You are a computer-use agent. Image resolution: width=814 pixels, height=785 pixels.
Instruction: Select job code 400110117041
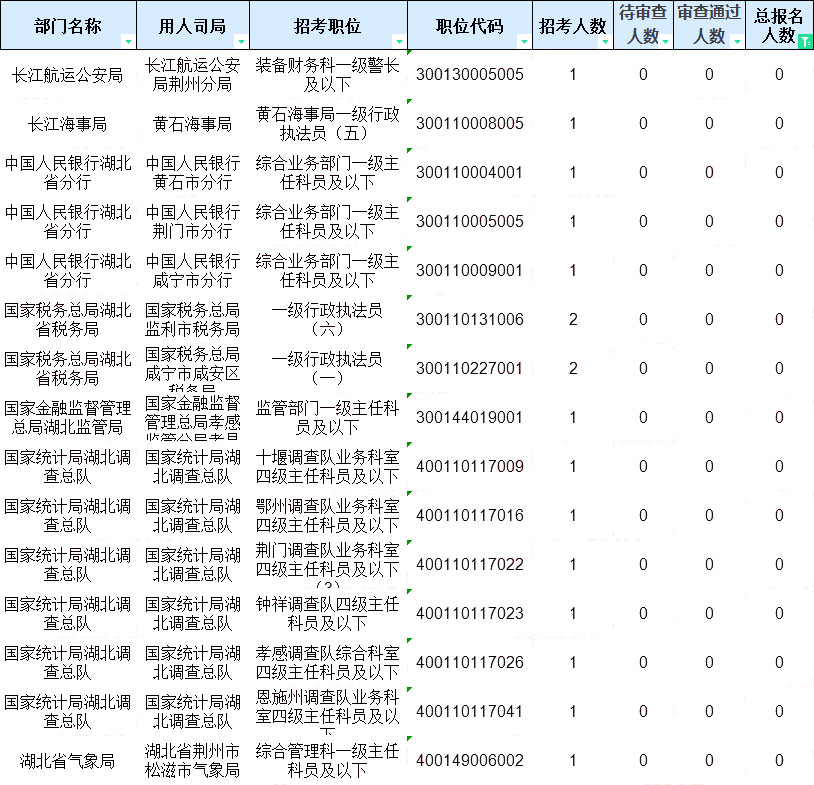(x=470, y=711)
